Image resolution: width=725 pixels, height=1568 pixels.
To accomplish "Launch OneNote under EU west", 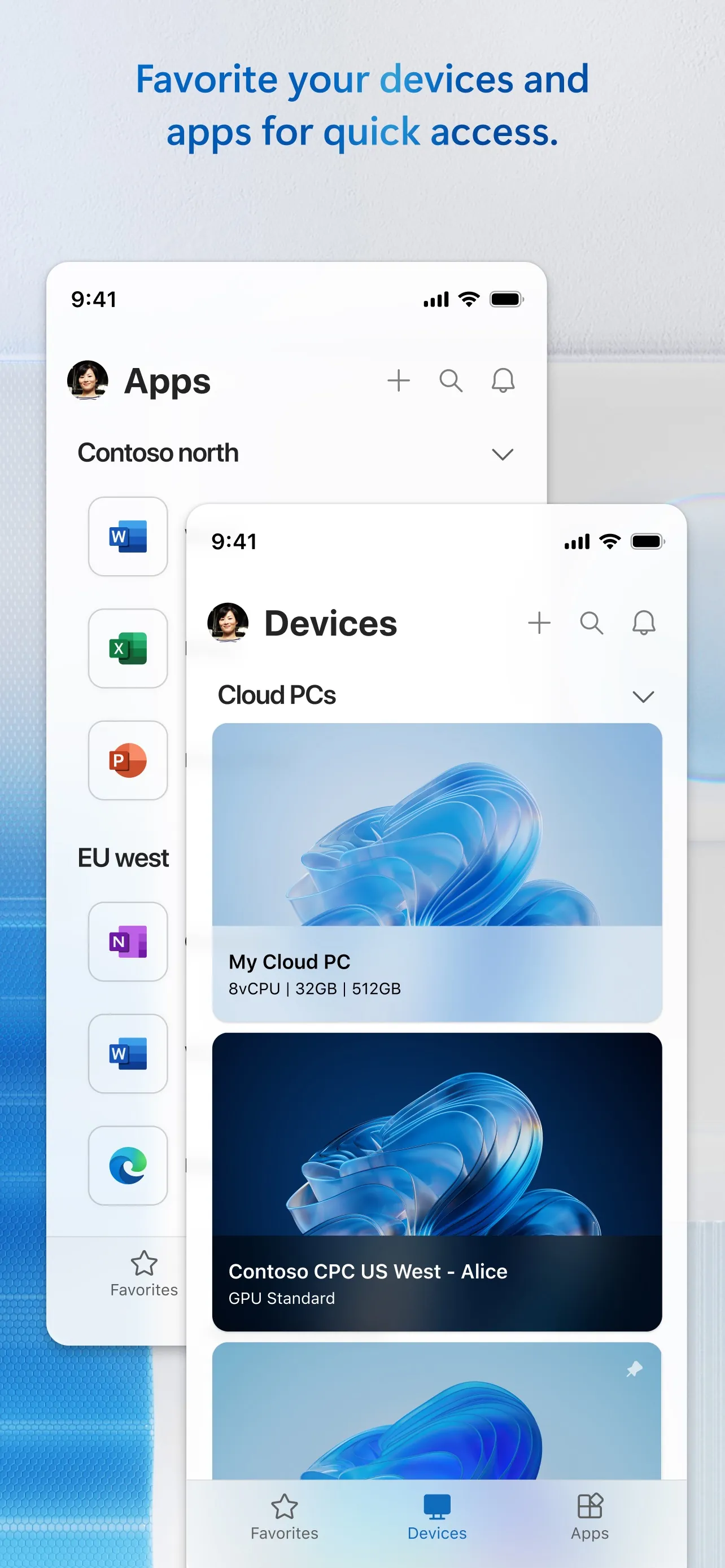I will (x=128, y=941).
